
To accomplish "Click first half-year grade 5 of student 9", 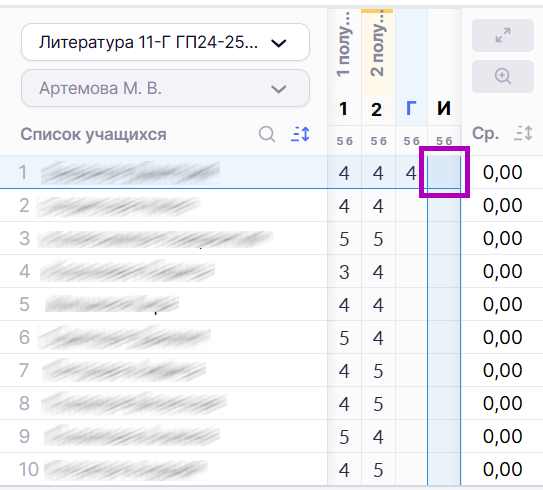I will pos(344,436).
